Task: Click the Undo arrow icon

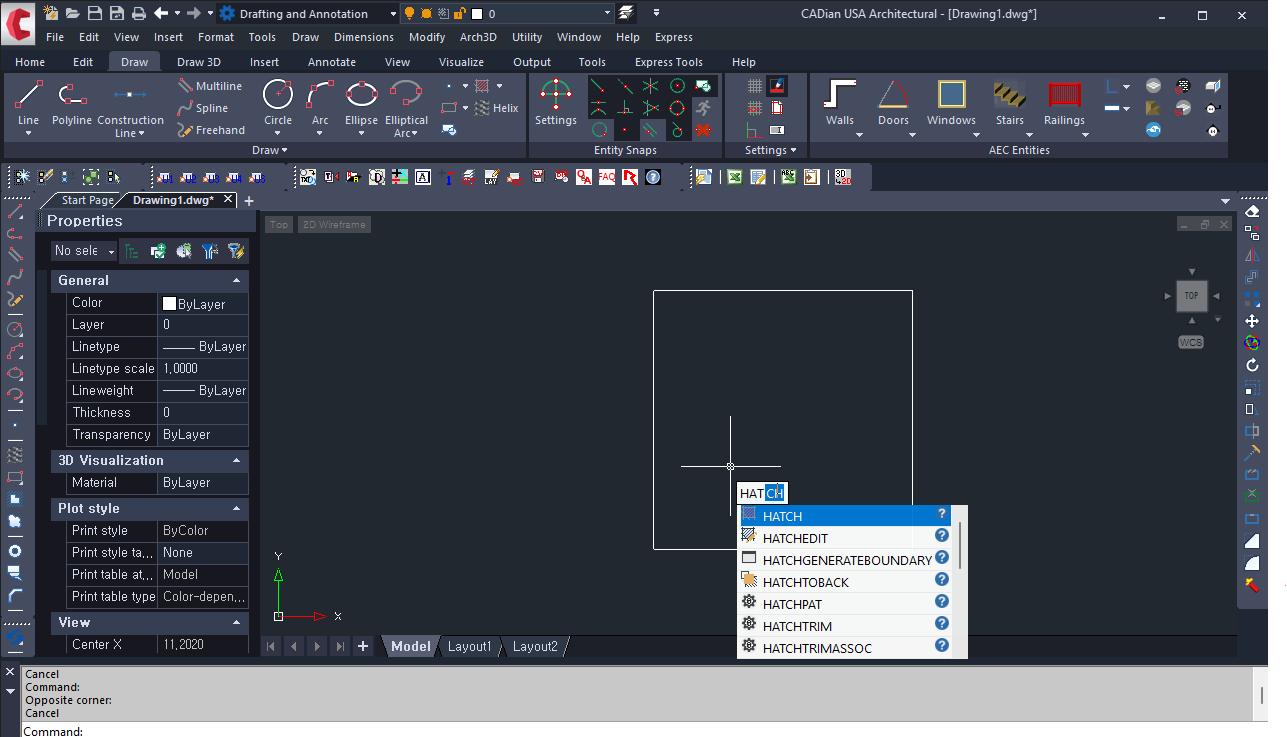Action: point(161,13)
